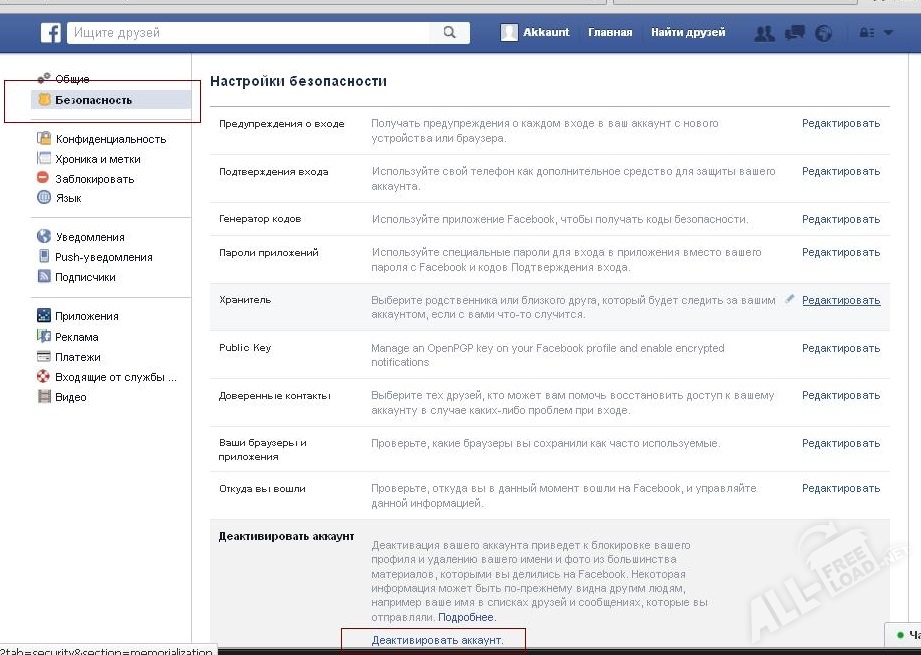
Task: Select Конфиденциальность in sidebar
Action: (110, 139)
